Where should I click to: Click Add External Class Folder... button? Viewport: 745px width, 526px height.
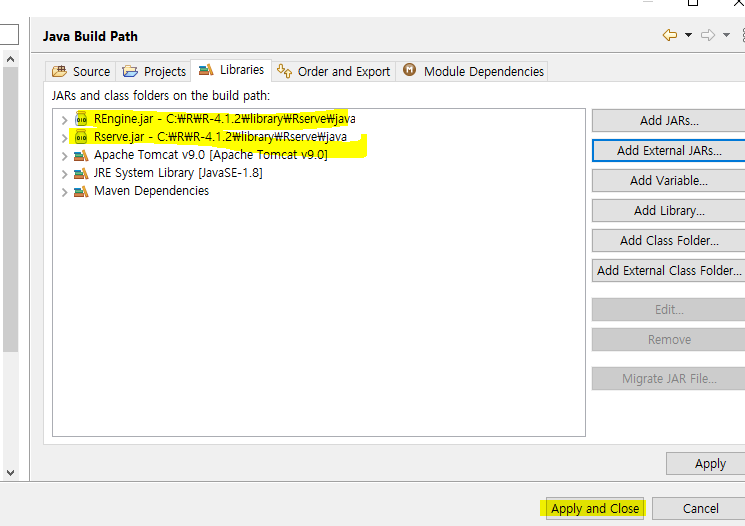tap(669, 270)
